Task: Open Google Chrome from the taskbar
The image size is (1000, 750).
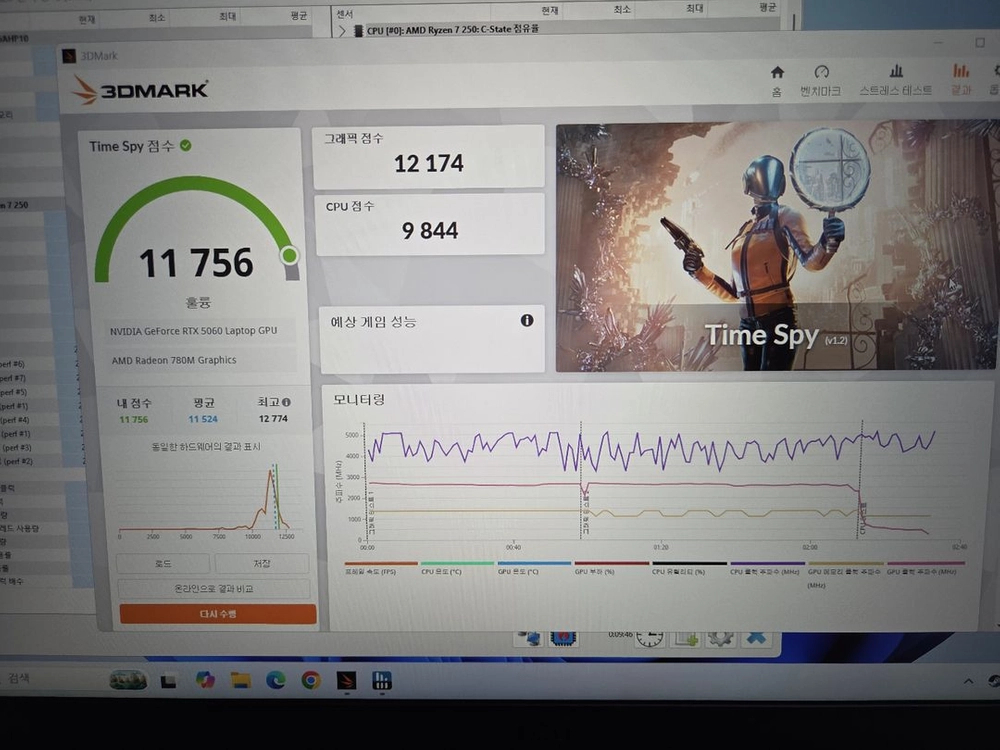Action: 311,680
